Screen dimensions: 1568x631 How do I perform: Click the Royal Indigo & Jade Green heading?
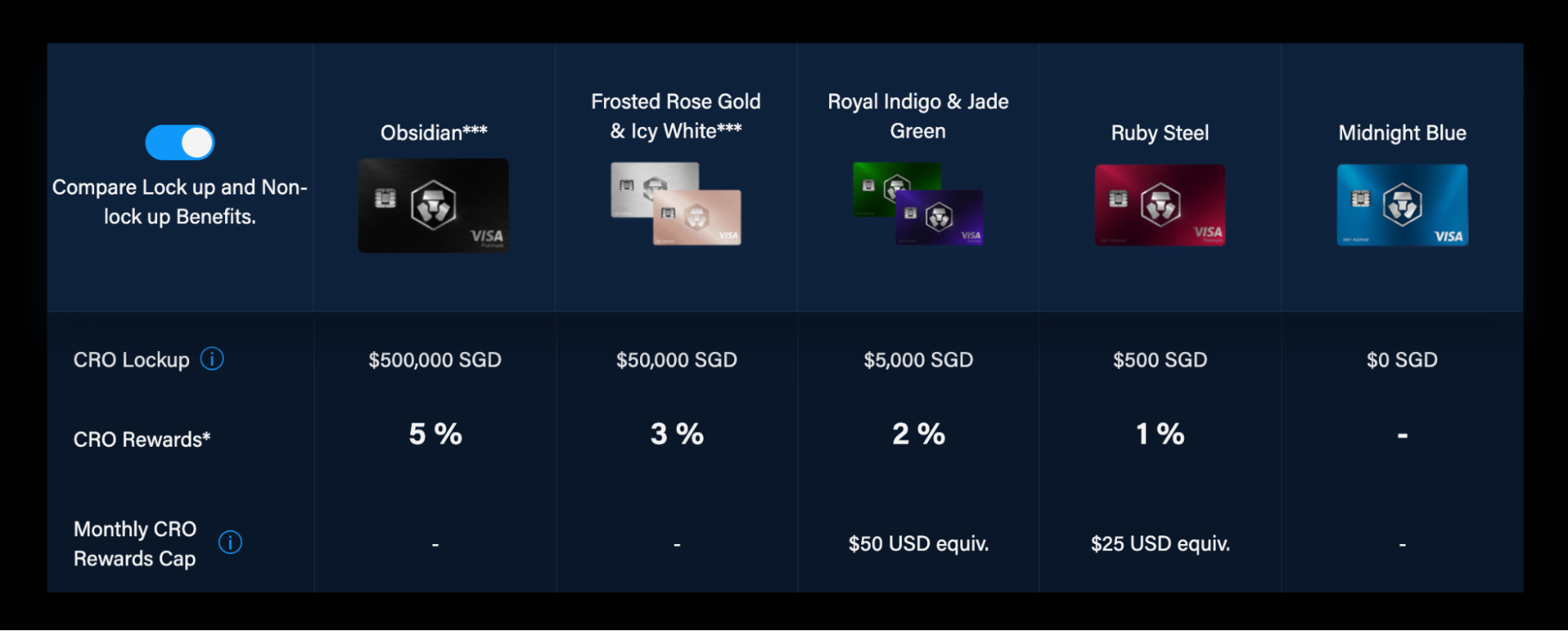pos(918,116)
